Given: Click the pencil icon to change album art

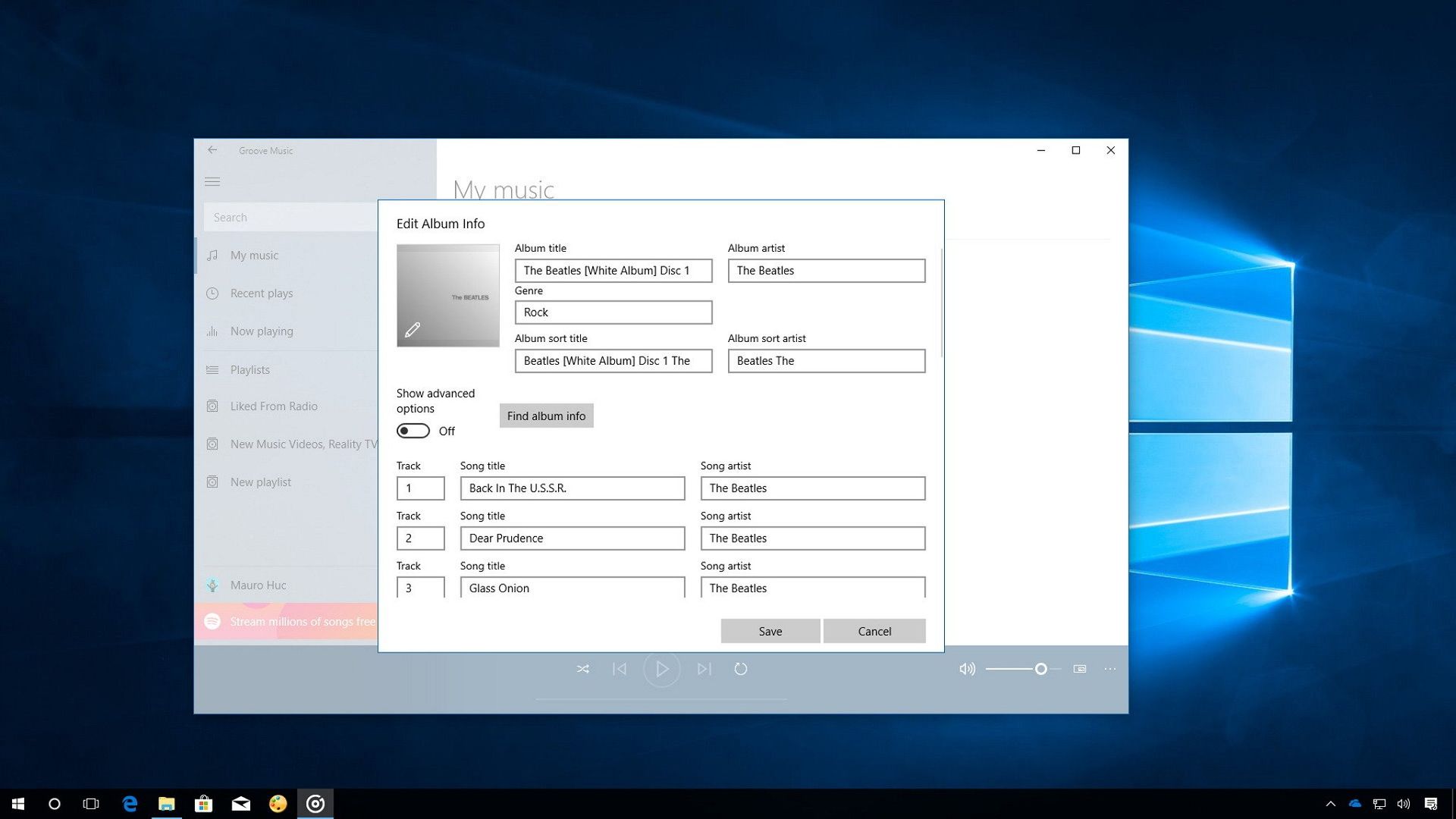Looking at the screenshot, I should (412, 329).
